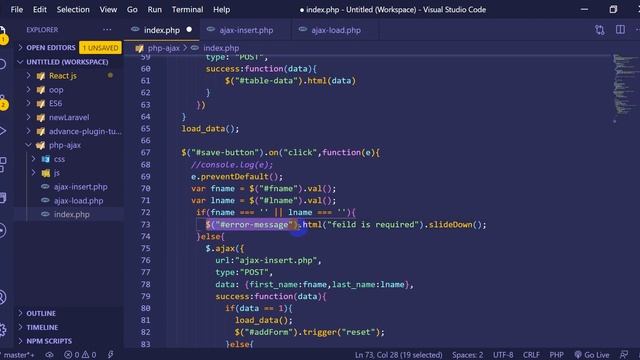
Task: Click the lightning status bar icon near errors
Action: pos(110,355)
